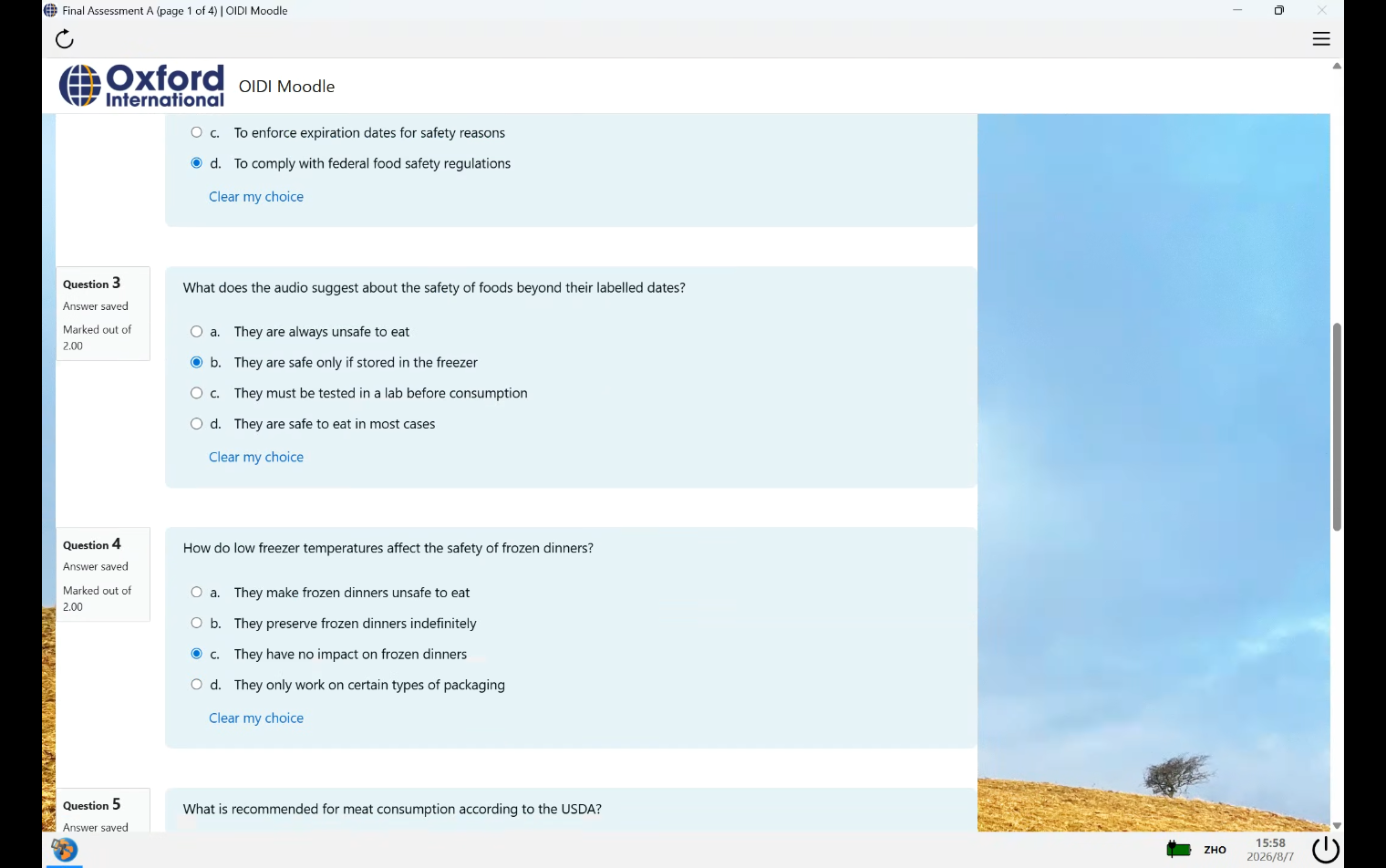Clear my choice for Question 3
Screen dimensions: 1386x868
click(256, 457)
